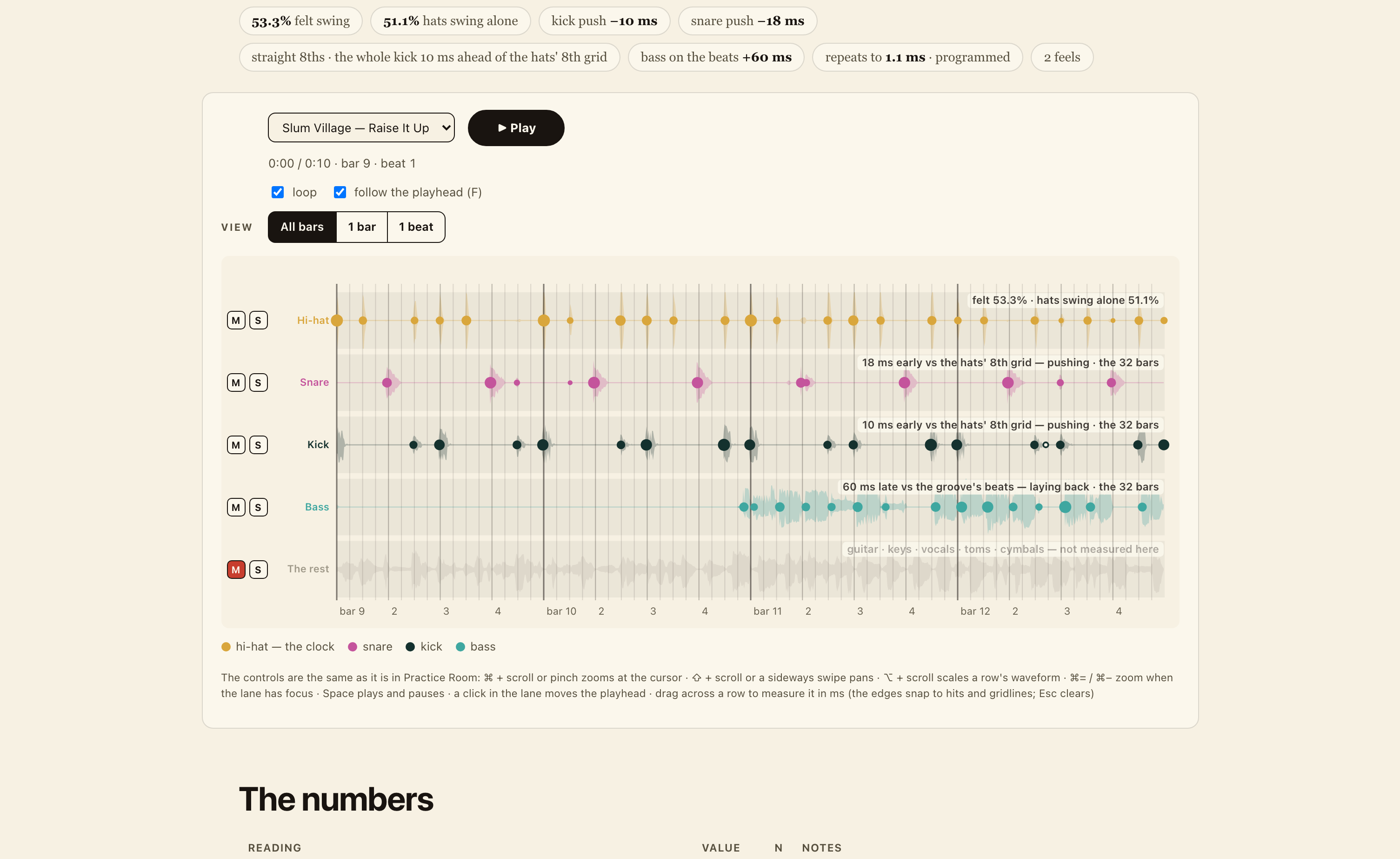The width and height of the screenshot is (1400, 859).
Task: Start playback with the Play button
Action: [516, 128]
